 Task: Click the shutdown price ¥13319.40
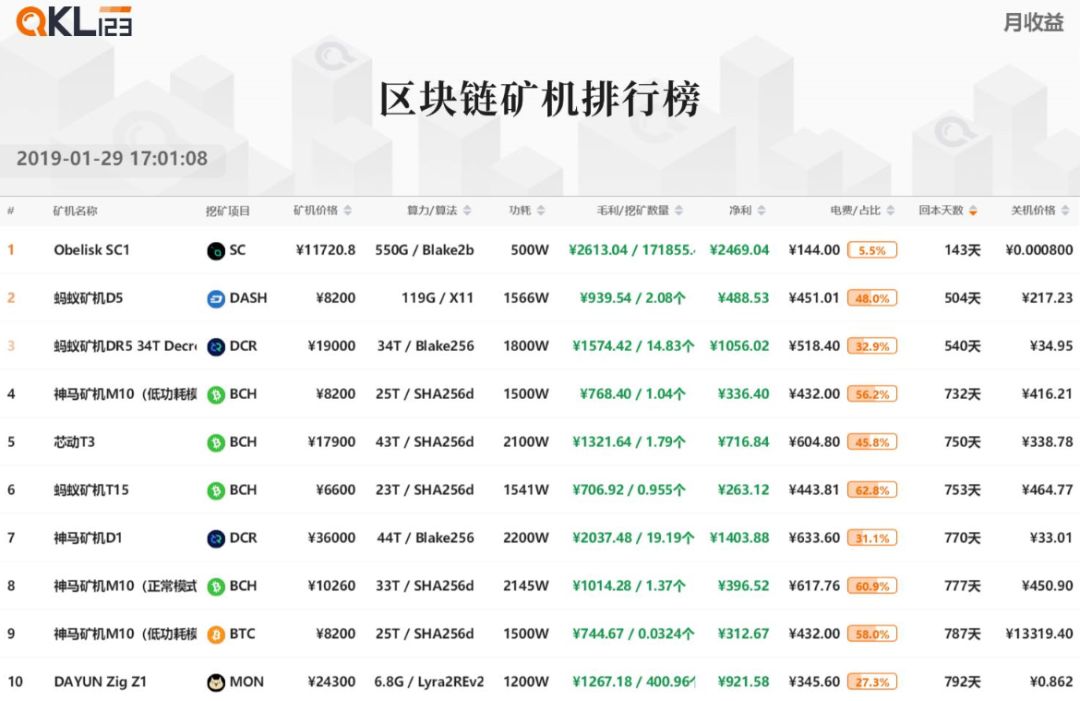pyautogui.click(x=1039, y=634)
